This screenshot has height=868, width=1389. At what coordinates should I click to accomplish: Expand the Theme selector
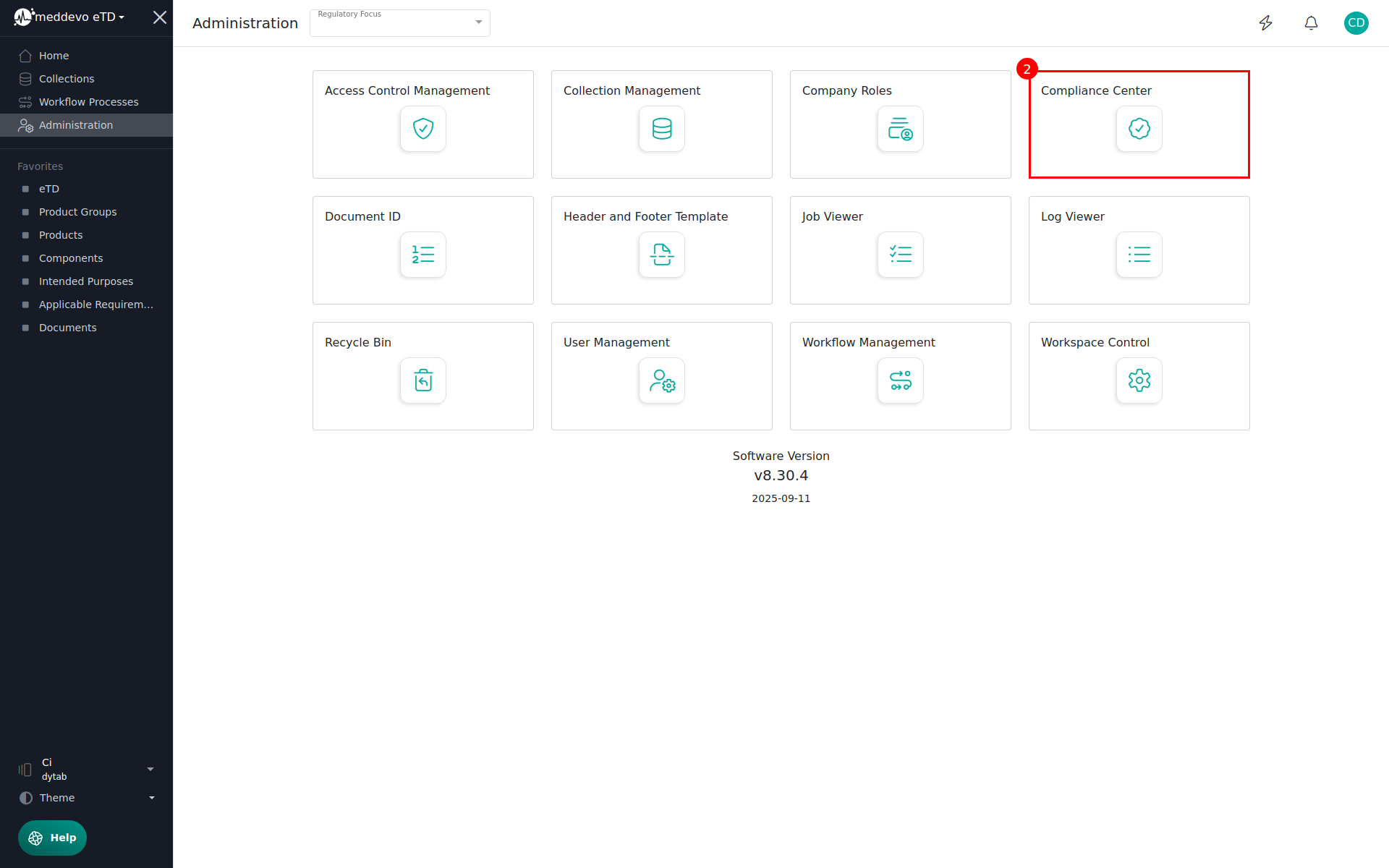[87, 798]
